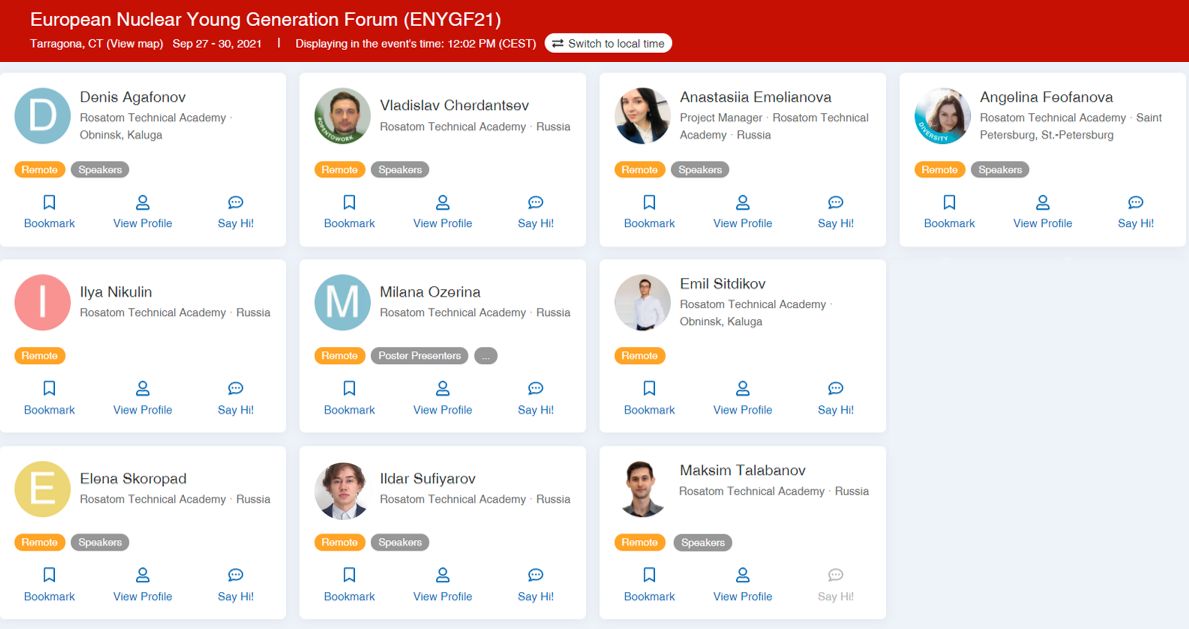The width and height of the screenshot is (1189, 629).
Task: Say Hi to Anastasiia Emelianova
Action: click(x=836, y=212)
